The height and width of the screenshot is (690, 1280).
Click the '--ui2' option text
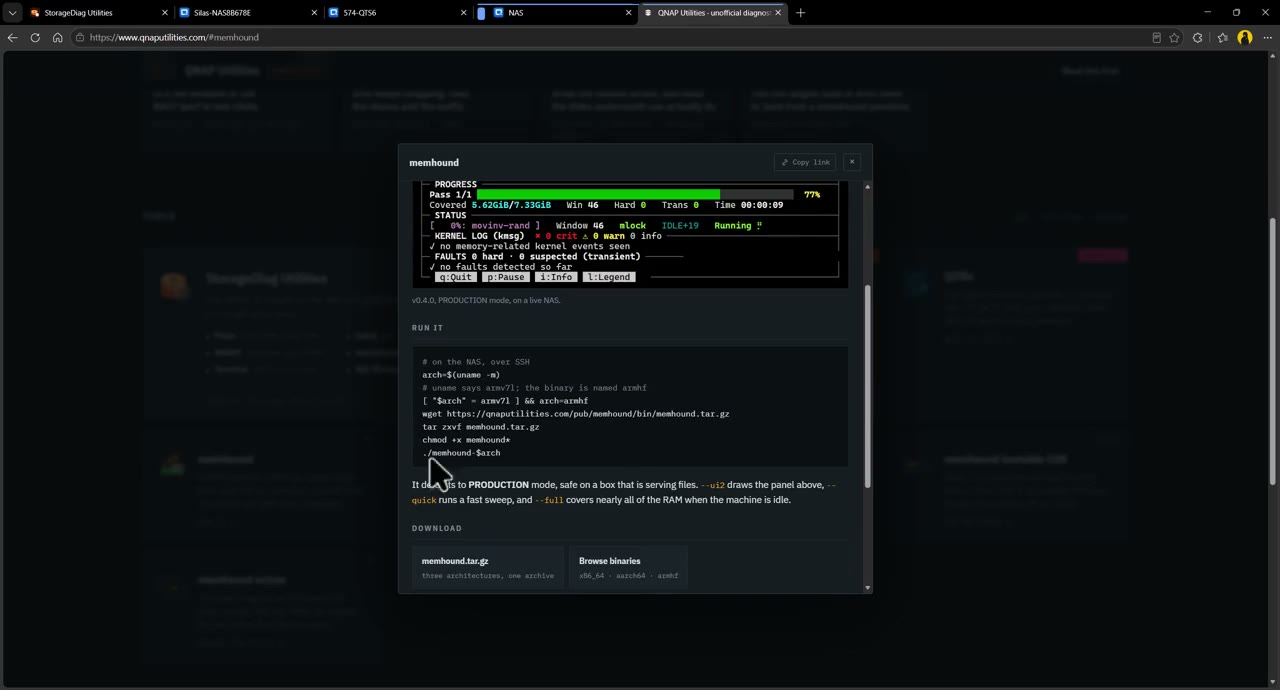(x=712, y=485)
